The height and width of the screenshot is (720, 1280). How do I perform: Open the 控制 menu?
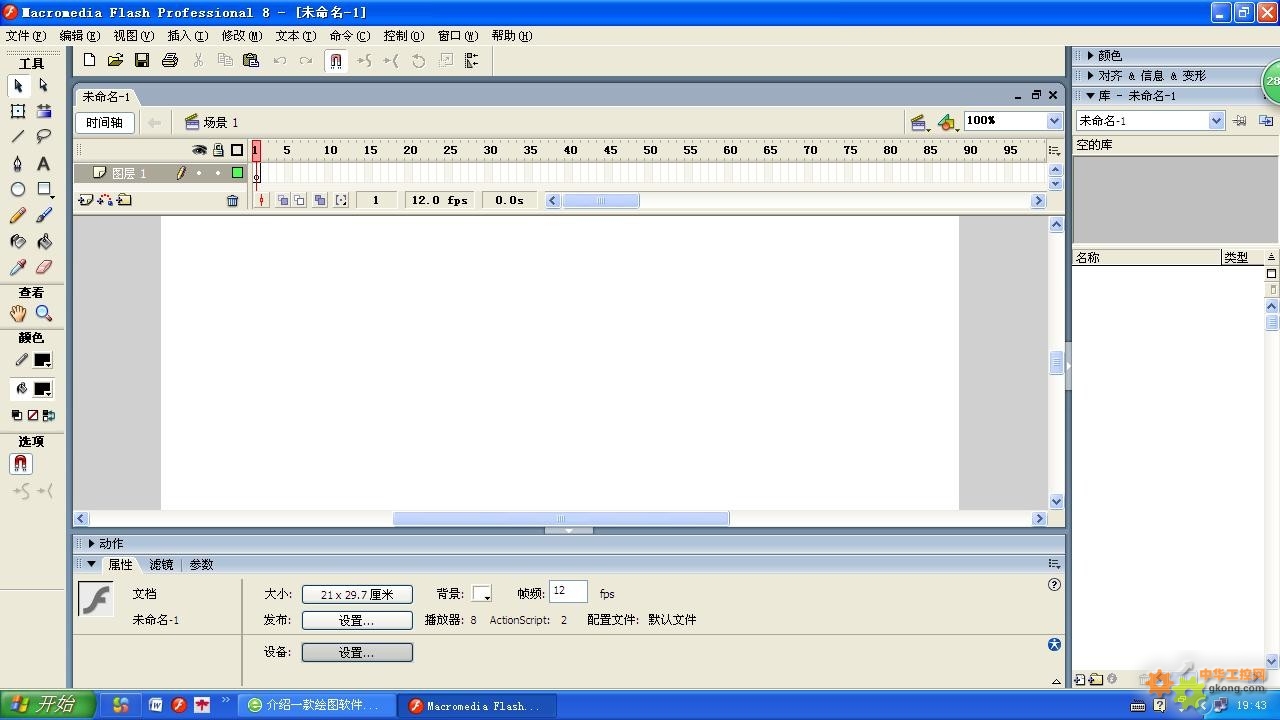point(403,36)
